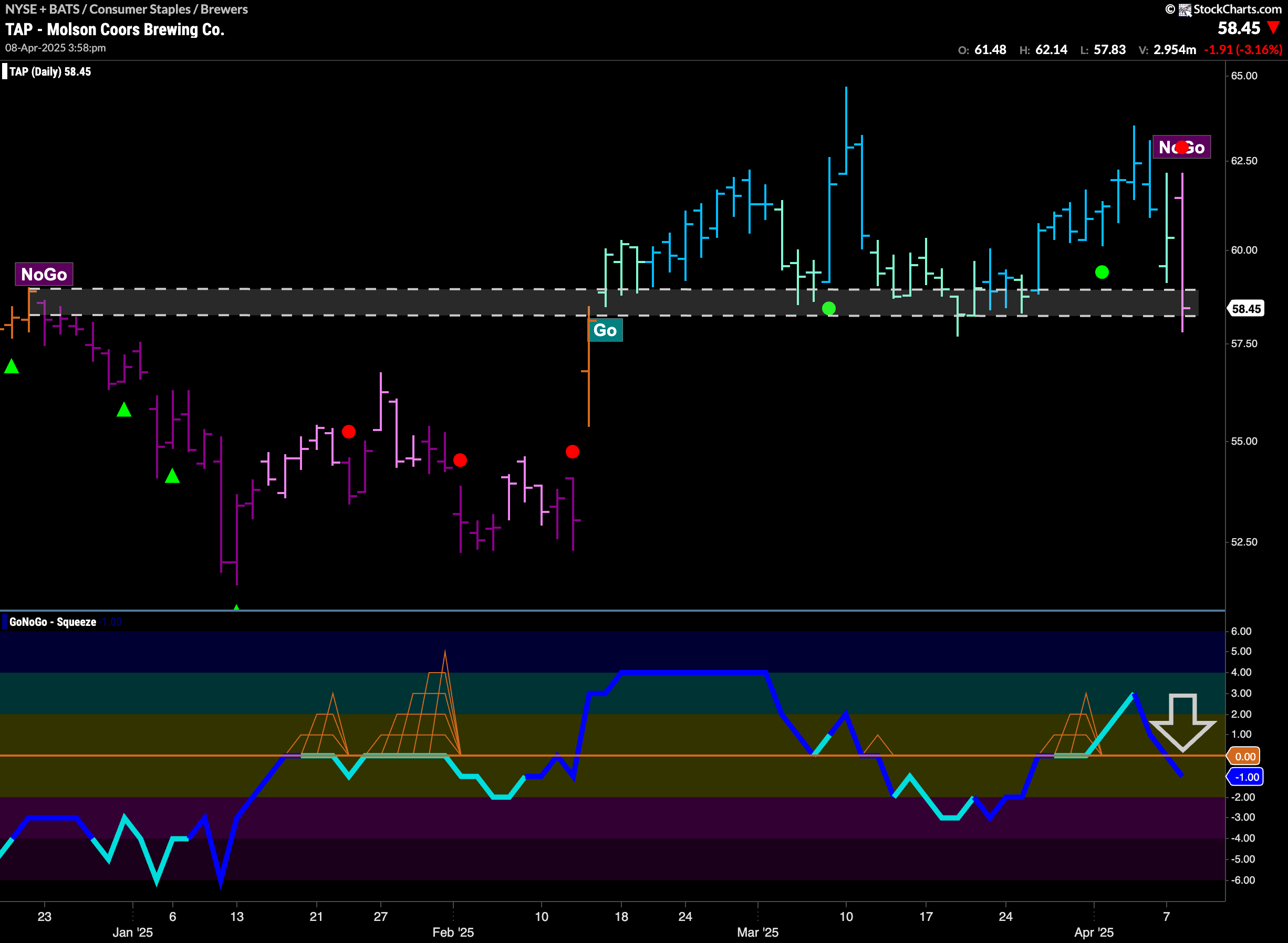The image size is (1288, 943).
Task: Click the 27 date axis label
Action: click(x=381, y=917)
